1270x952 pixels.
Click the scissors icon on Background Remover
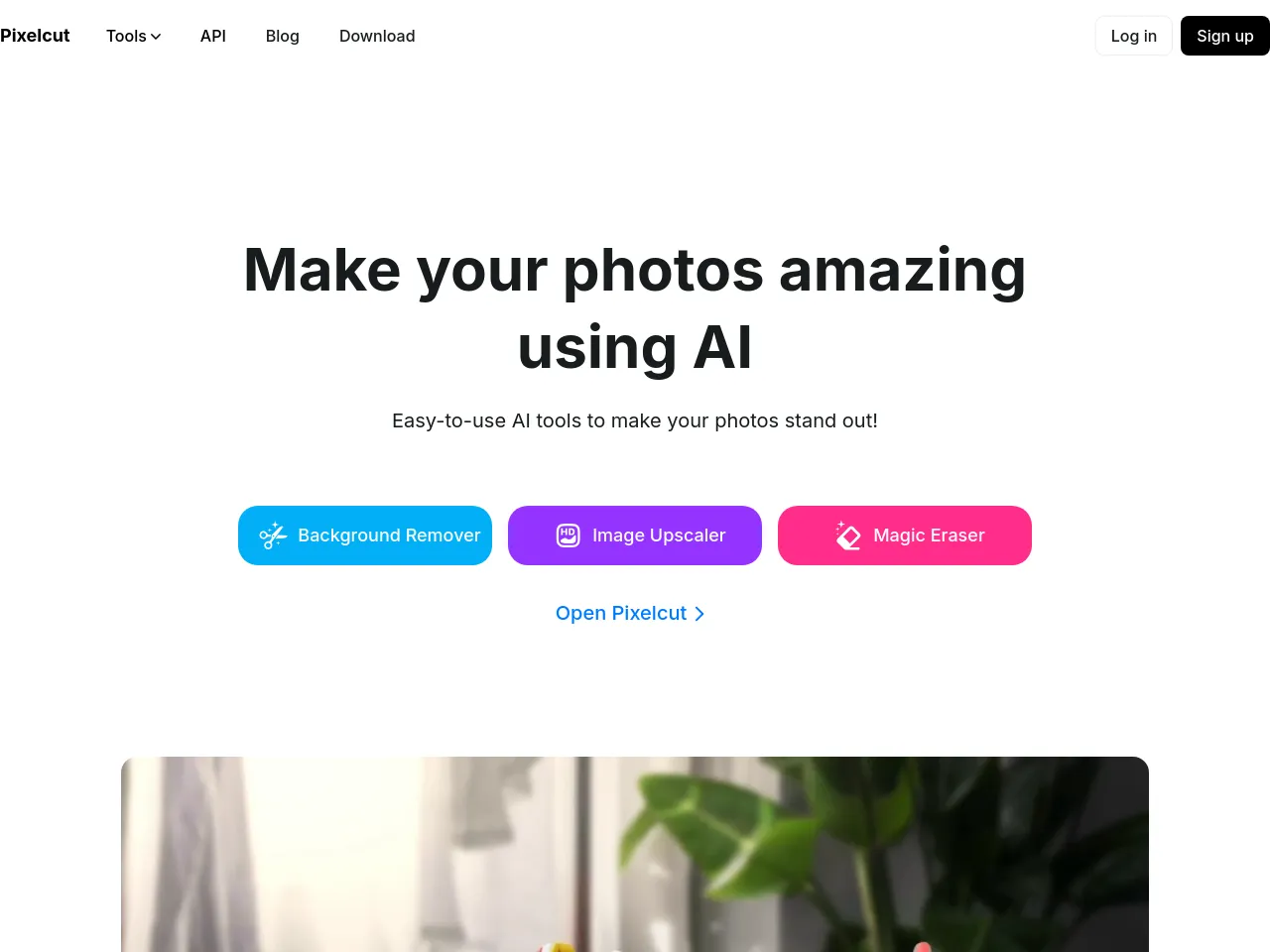pos(273,535)
